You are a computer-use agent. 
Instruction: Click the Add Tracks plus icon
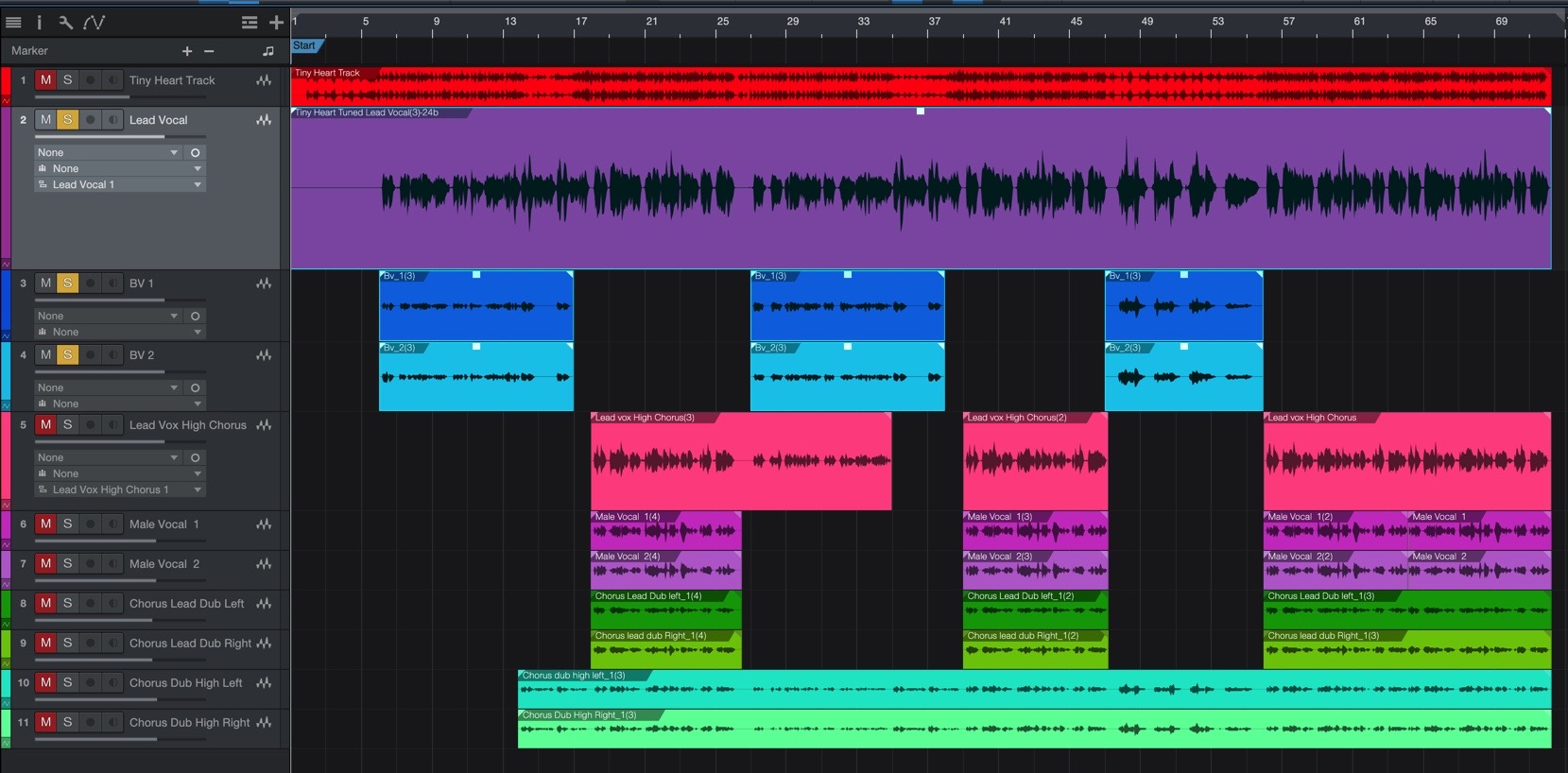coord(276,22)
